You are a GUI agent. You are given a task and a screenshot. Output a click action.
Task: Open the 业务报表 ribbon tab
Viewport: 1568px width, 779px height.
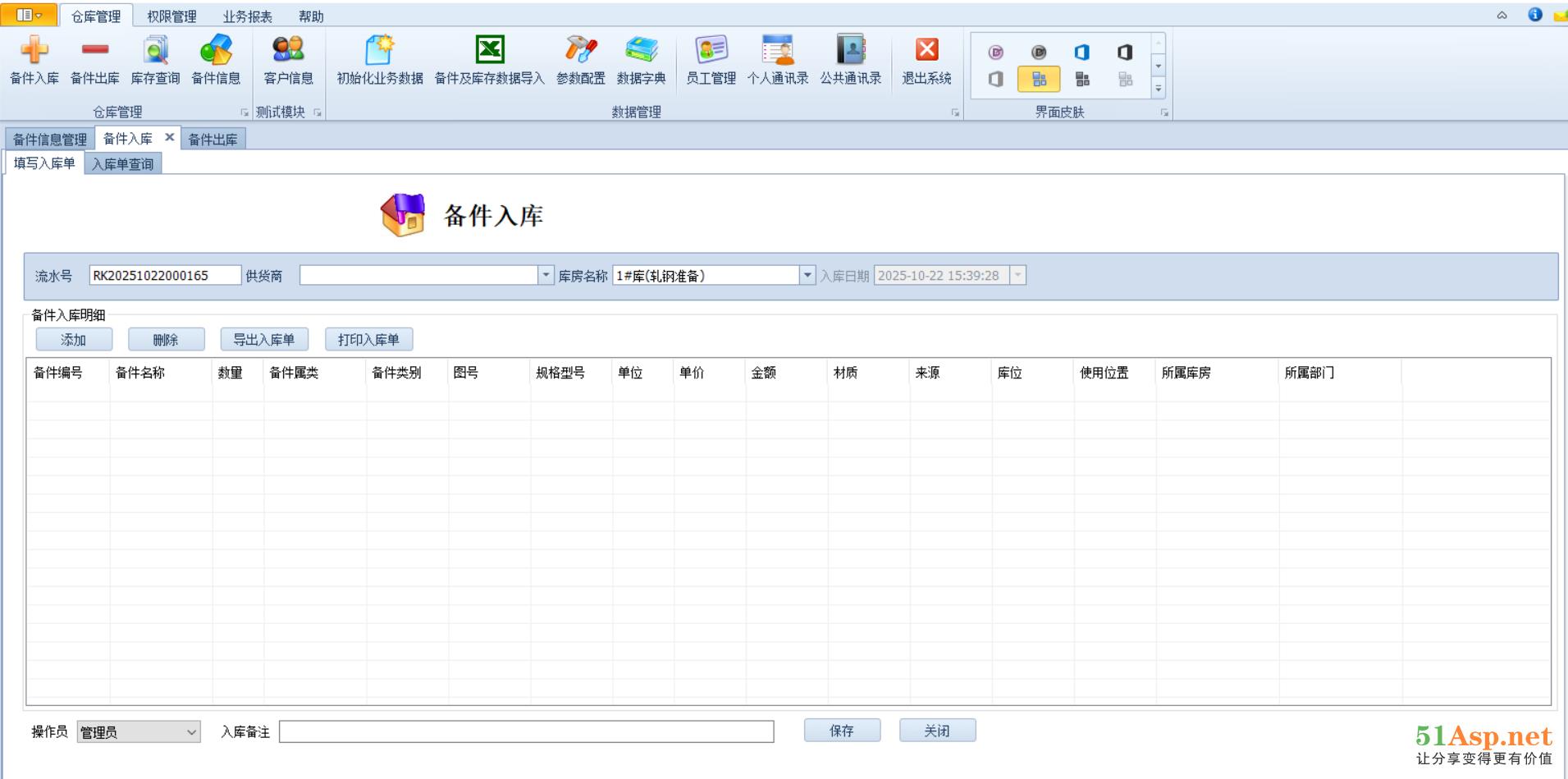tap(247, 16)
